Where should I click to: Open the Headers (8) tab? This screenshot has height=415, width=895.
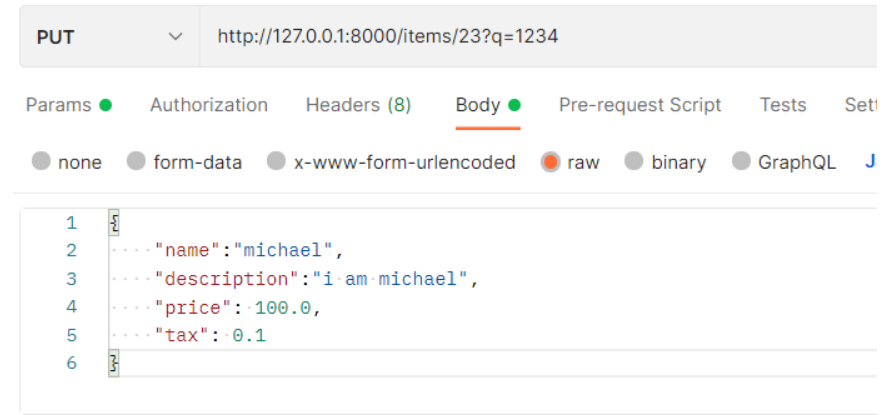(358, 105)
